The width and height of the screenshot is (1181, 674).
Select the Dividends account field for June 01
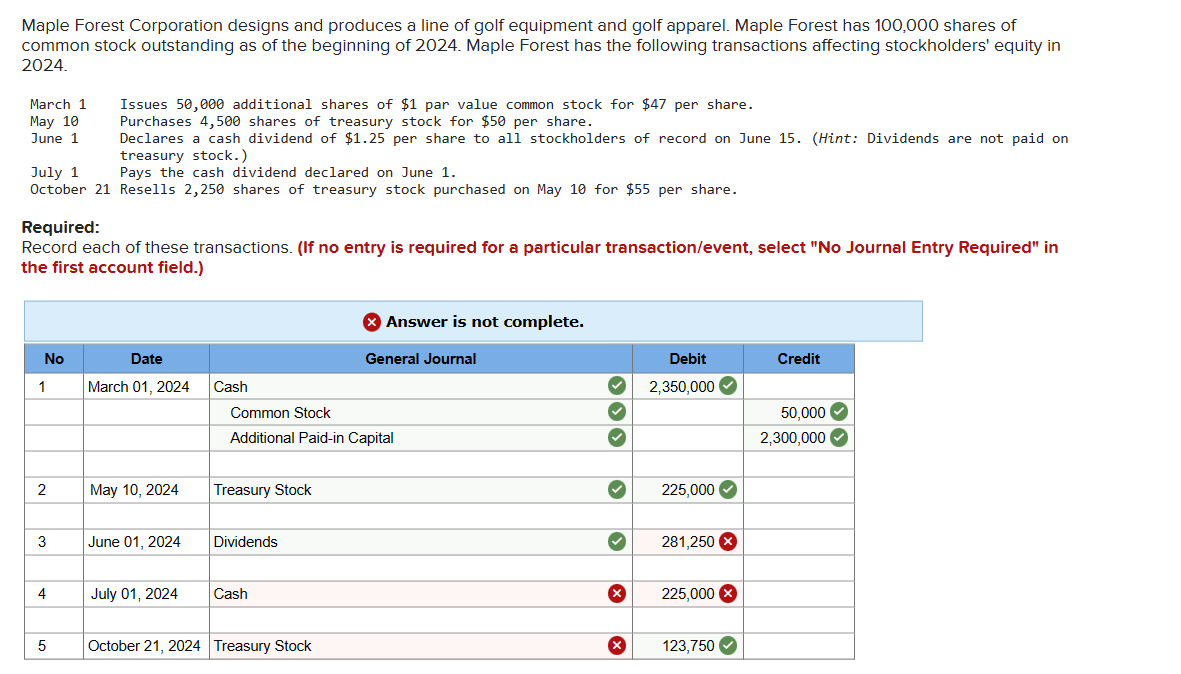tap(420, 541)
